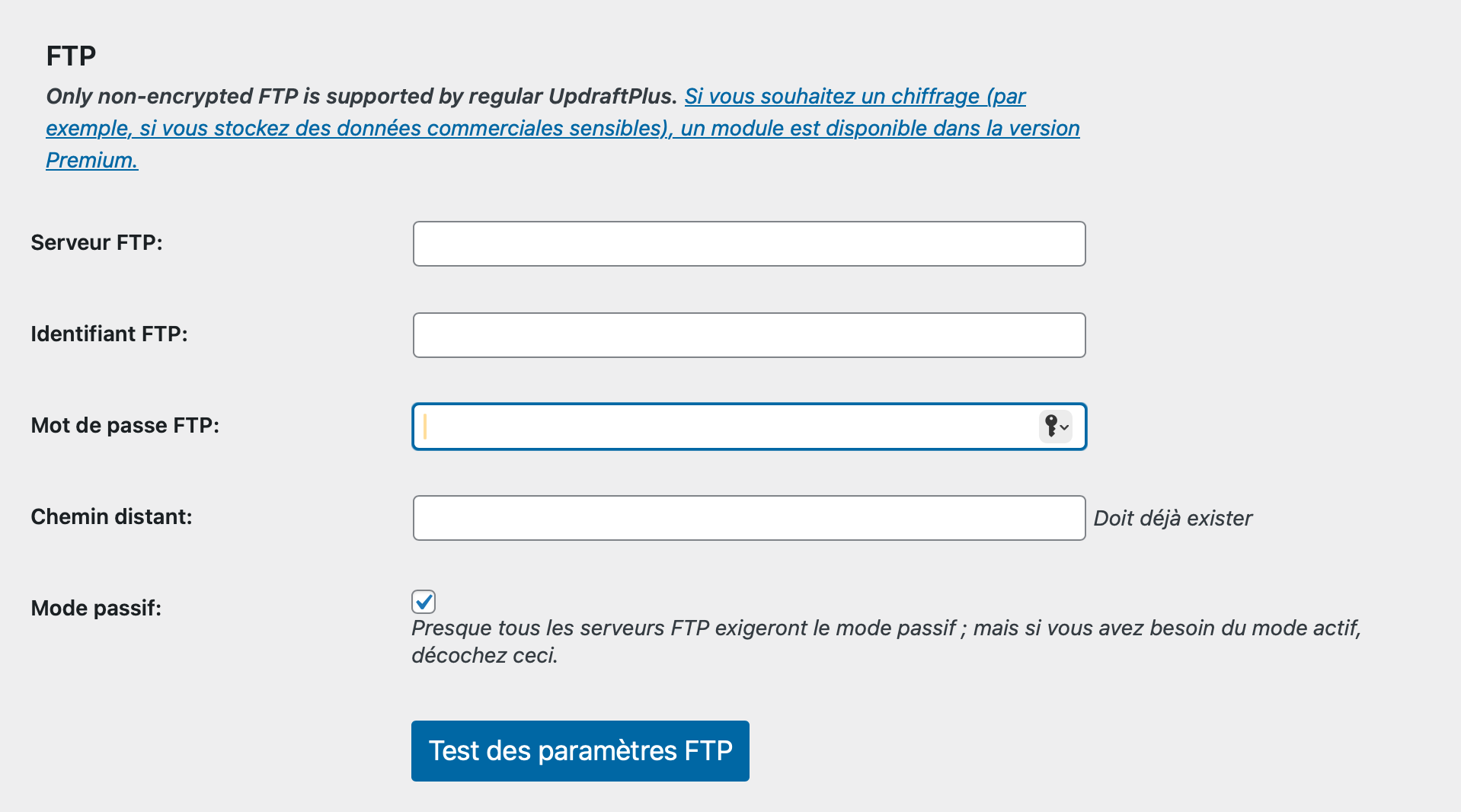Image resolution: width=1461 pixels, height=812 pixels.
Task: Click the passive mode description text
Action: (x=885, y=628)
